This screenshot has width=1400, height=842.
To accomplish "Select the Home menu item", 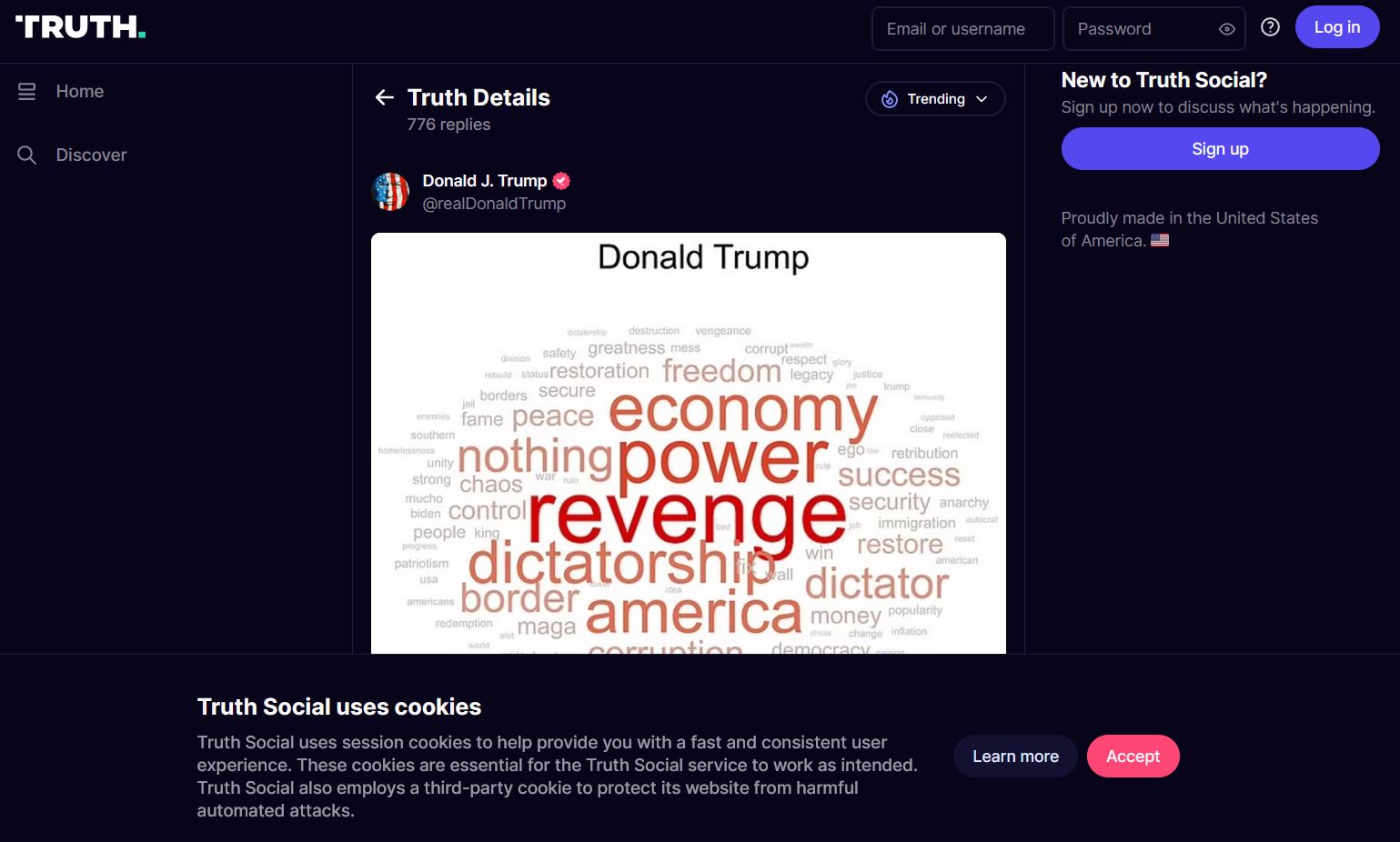I will point(80,92).
